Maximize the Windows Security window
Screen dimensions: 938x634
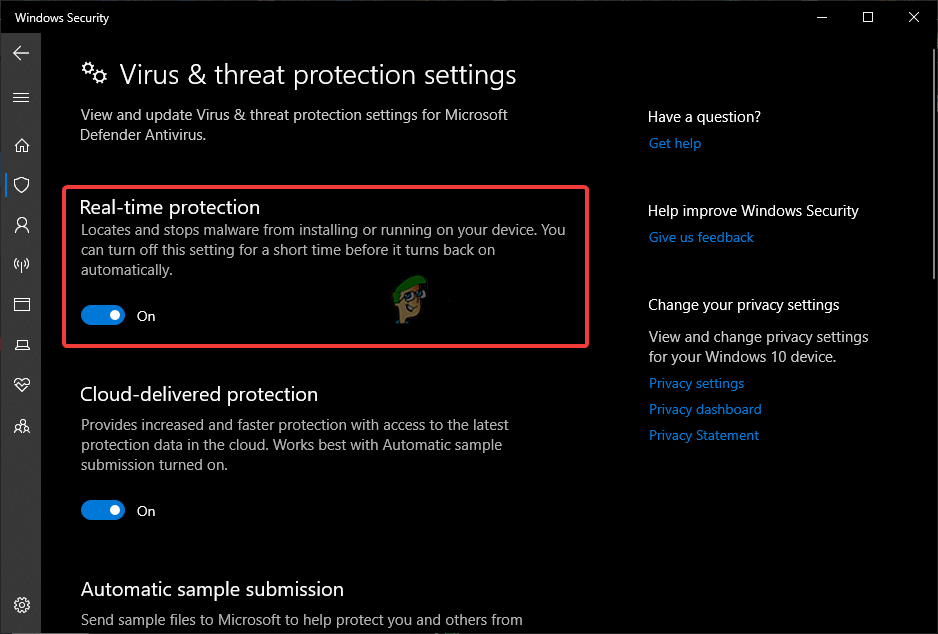click(868, 17)
